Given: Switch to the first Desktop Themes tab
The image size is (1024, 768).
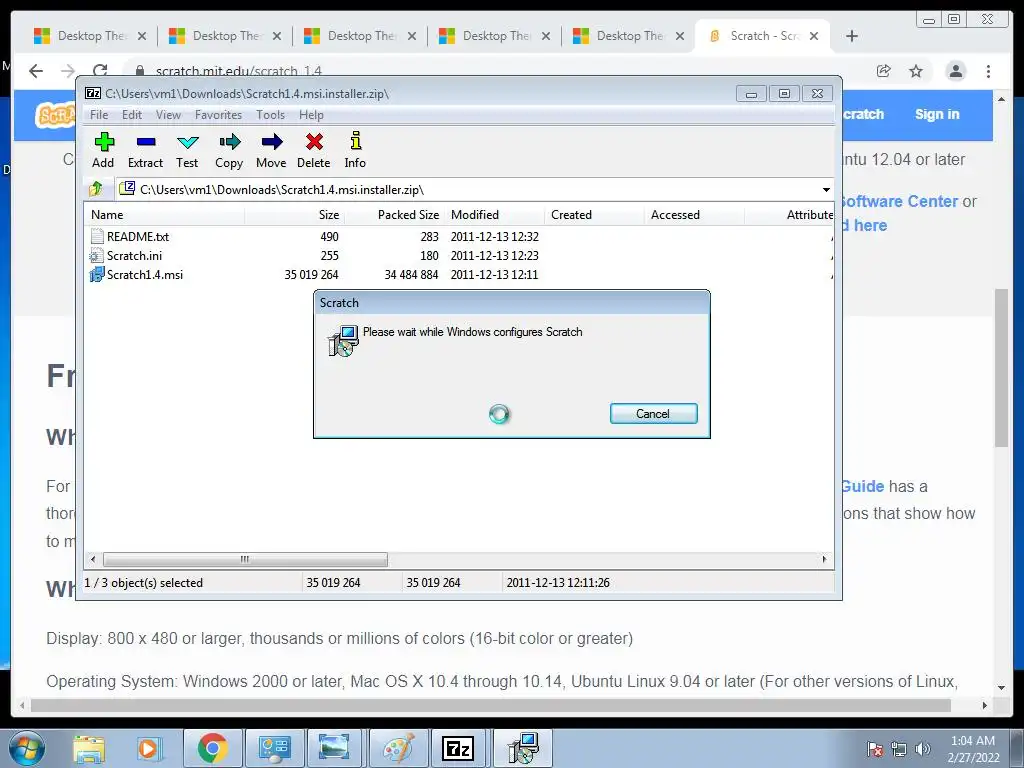Looking at the screenshot, I should (x=89, y=36).
